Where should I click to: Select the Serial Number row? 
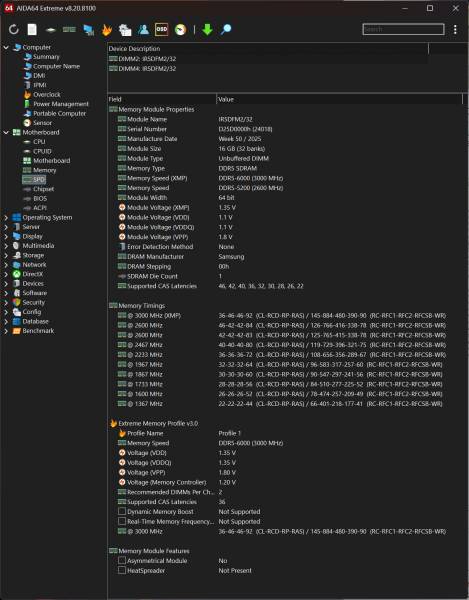click(285, 129)
